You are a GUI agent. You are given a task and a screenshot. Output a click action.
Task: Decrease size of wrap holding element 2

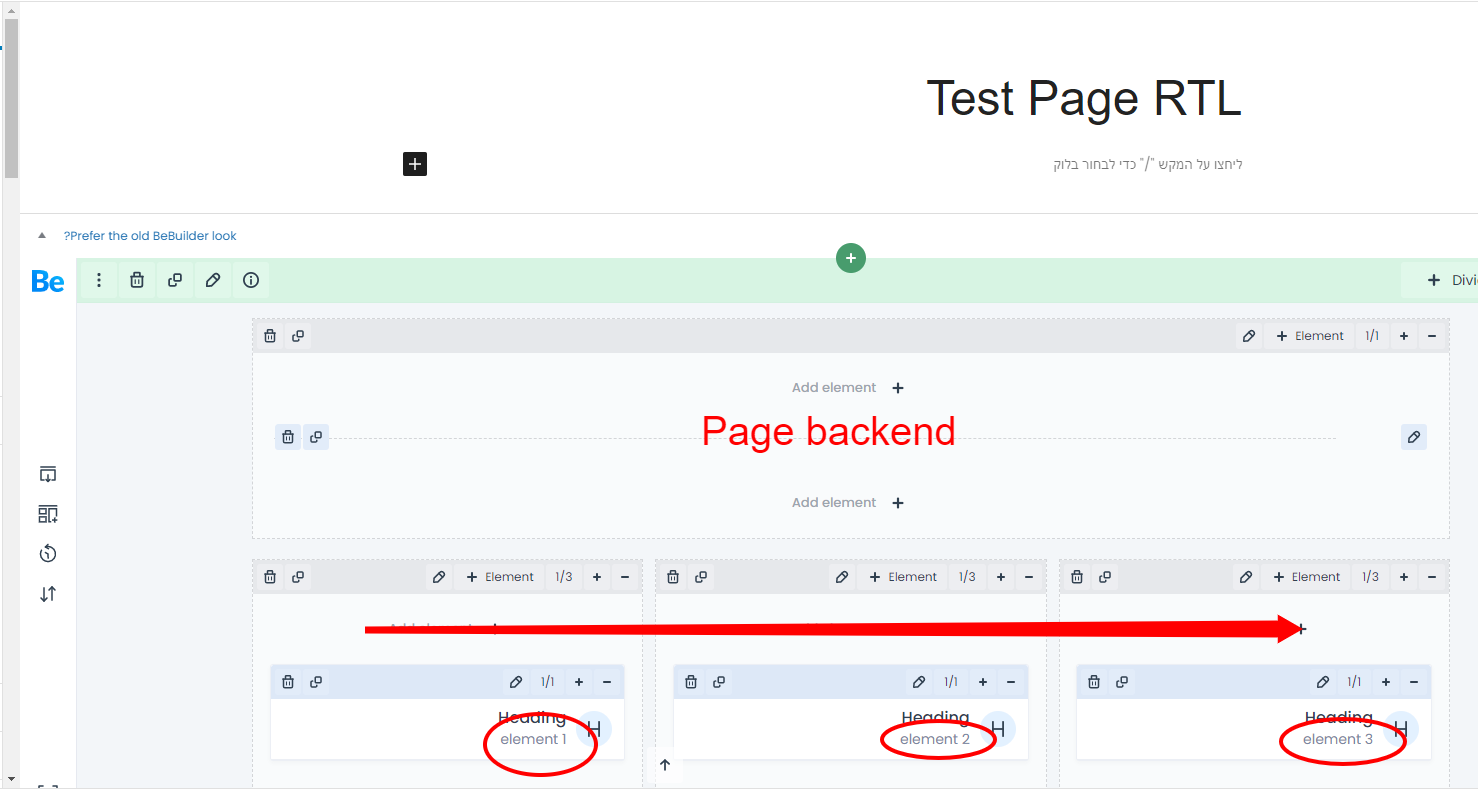(1028, 577)
